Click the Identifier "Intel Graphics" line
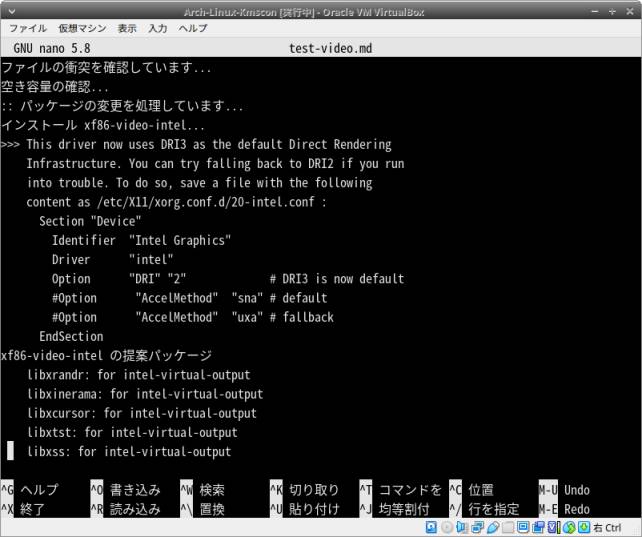642x537 pixels. point(141,240)
